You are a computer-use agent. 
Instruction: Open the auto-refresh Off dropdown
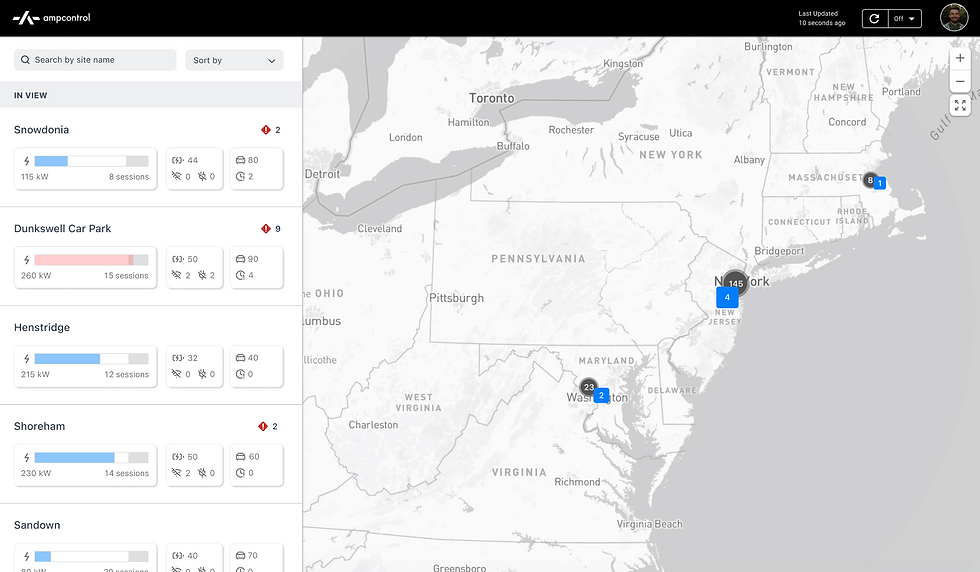[904, 19]
